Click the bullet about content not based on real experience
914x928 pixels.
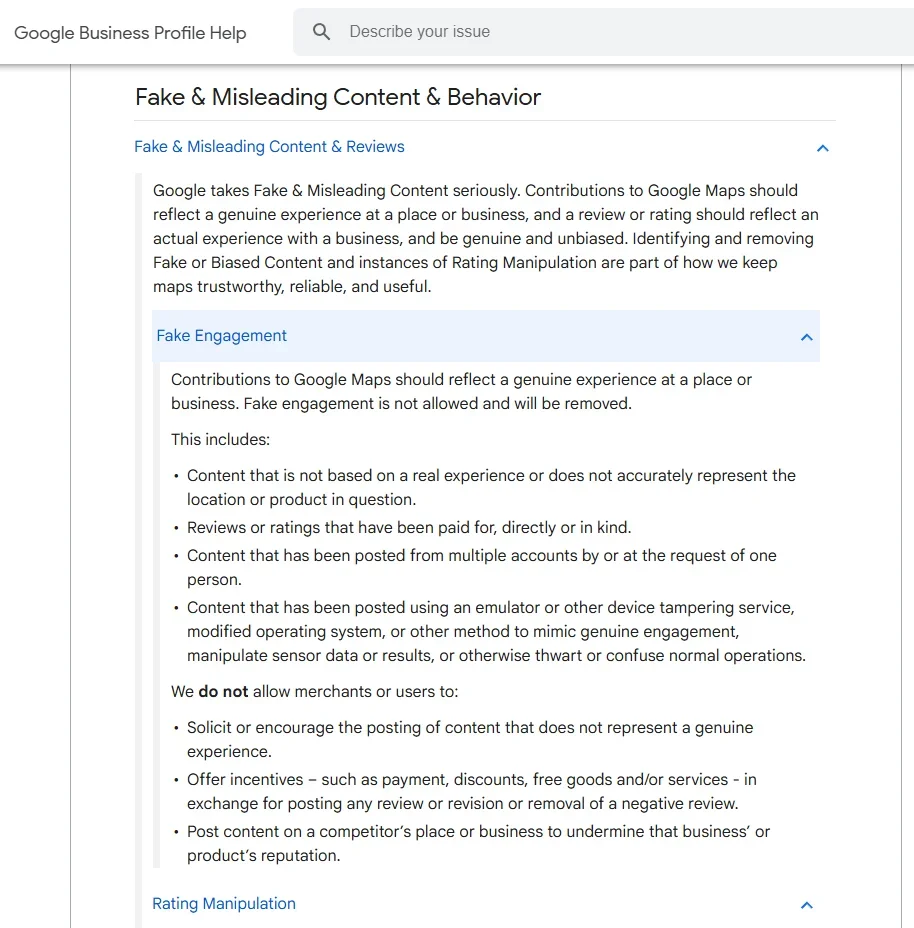tap(491, 487)
